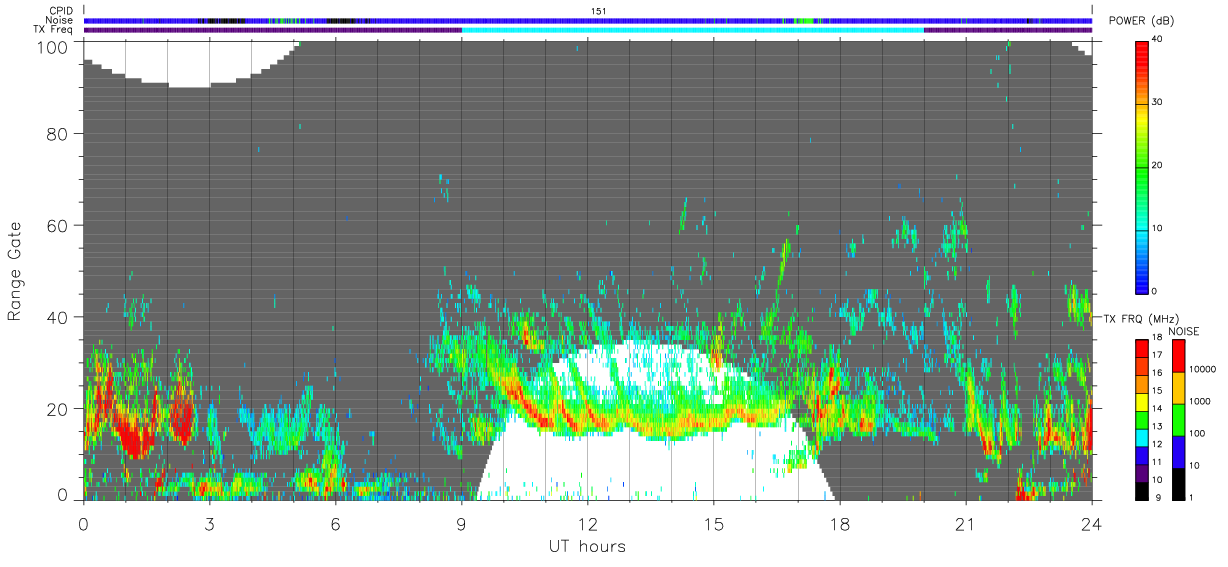Image resolution: width=1228 pixels, height=567 pixels.
Task: Click the 9 tick on the UT hours axis
Action: pyautogui.click(x=461, y=523)
